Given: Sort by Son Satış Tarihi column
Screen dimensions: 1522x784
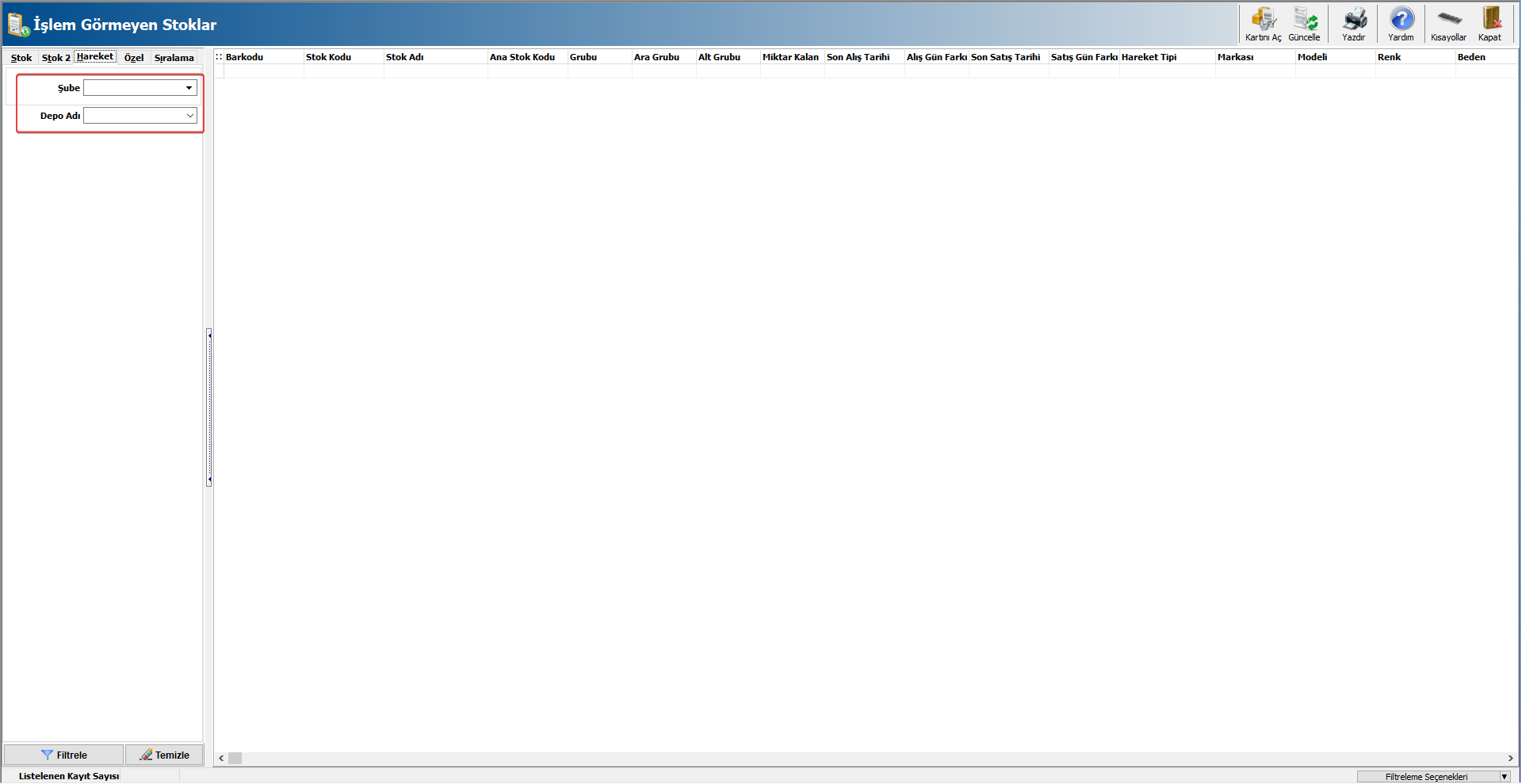Looking at the screenshot, I should (1007, 57).
